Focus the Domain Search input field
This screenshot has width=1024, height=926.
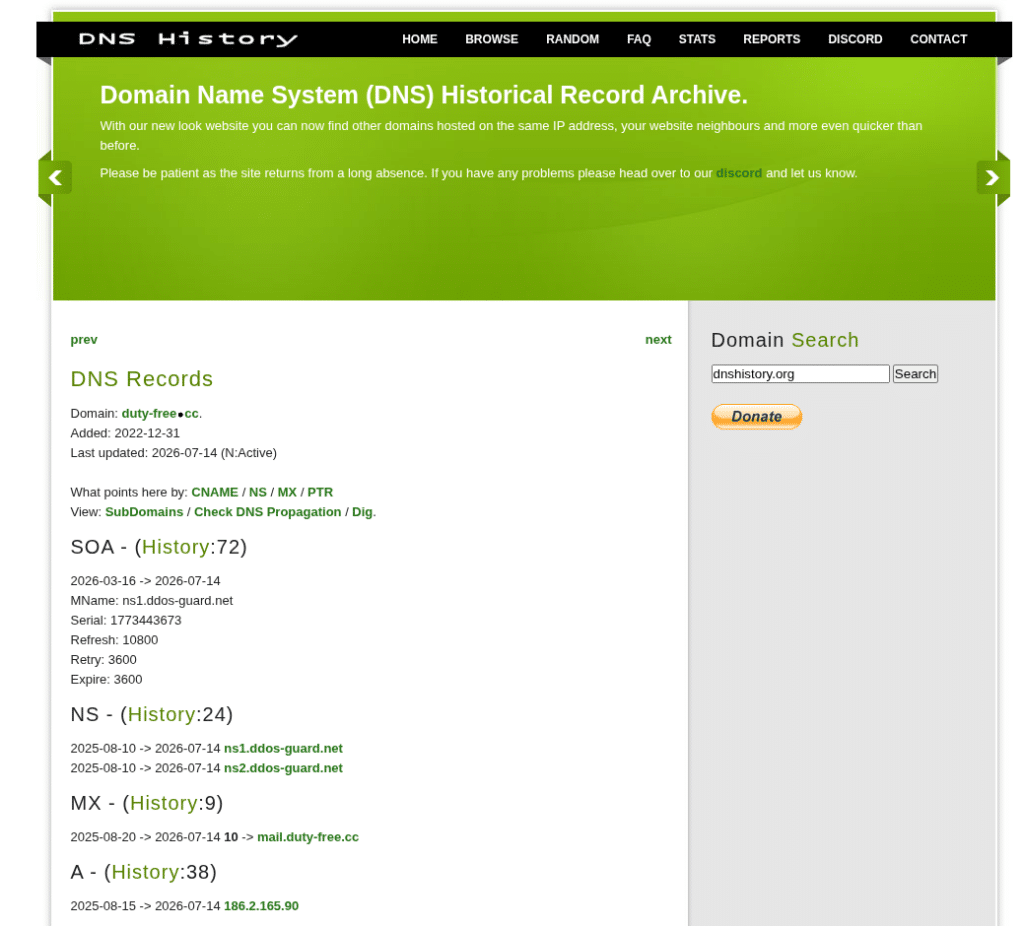[800, 374]
